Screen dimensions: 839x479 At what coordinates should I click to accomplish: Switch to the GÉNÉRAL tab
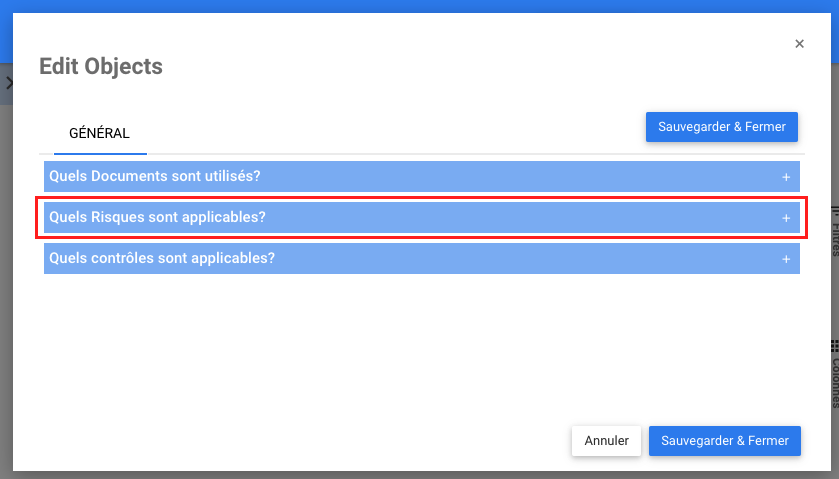tap(99, 133)
